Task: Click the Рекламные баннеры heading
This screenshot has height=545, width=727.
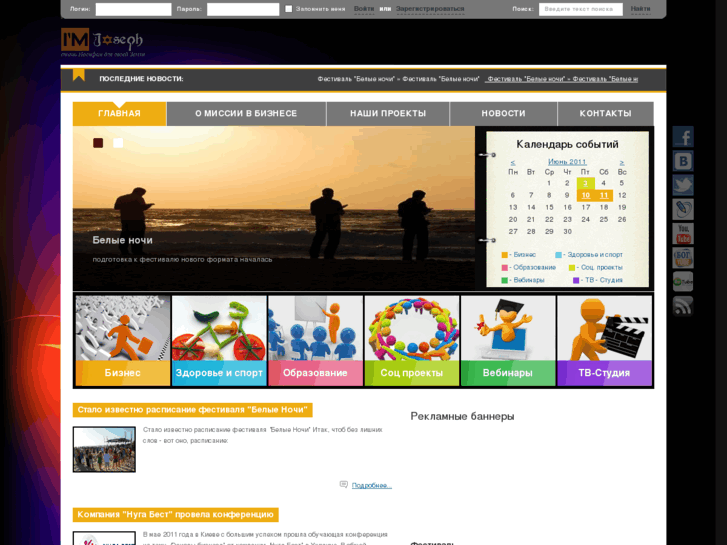Action: click(462, 417)
